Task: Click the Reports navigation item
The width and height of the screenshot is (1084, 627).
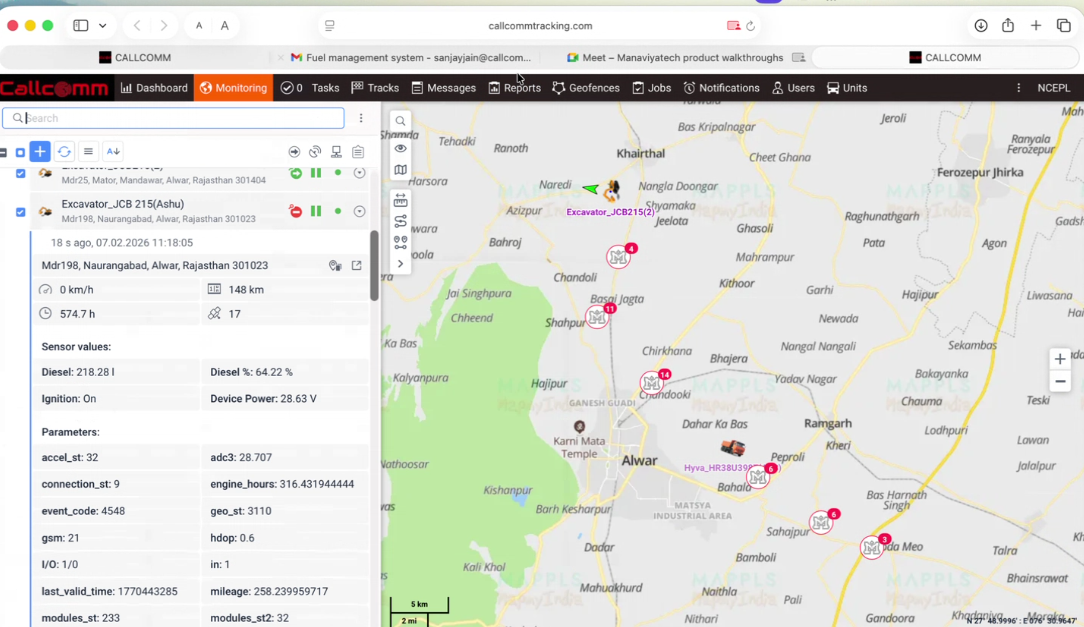Action: point(514,88)
